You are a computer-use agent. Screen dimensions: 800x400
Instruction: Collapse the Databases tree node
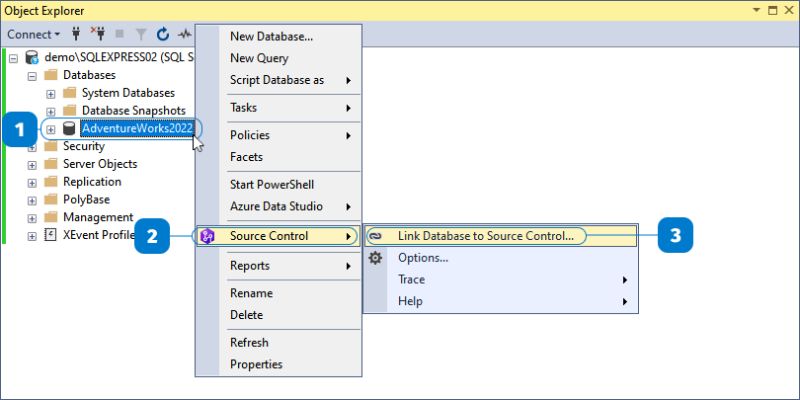[x=32, y=76]
